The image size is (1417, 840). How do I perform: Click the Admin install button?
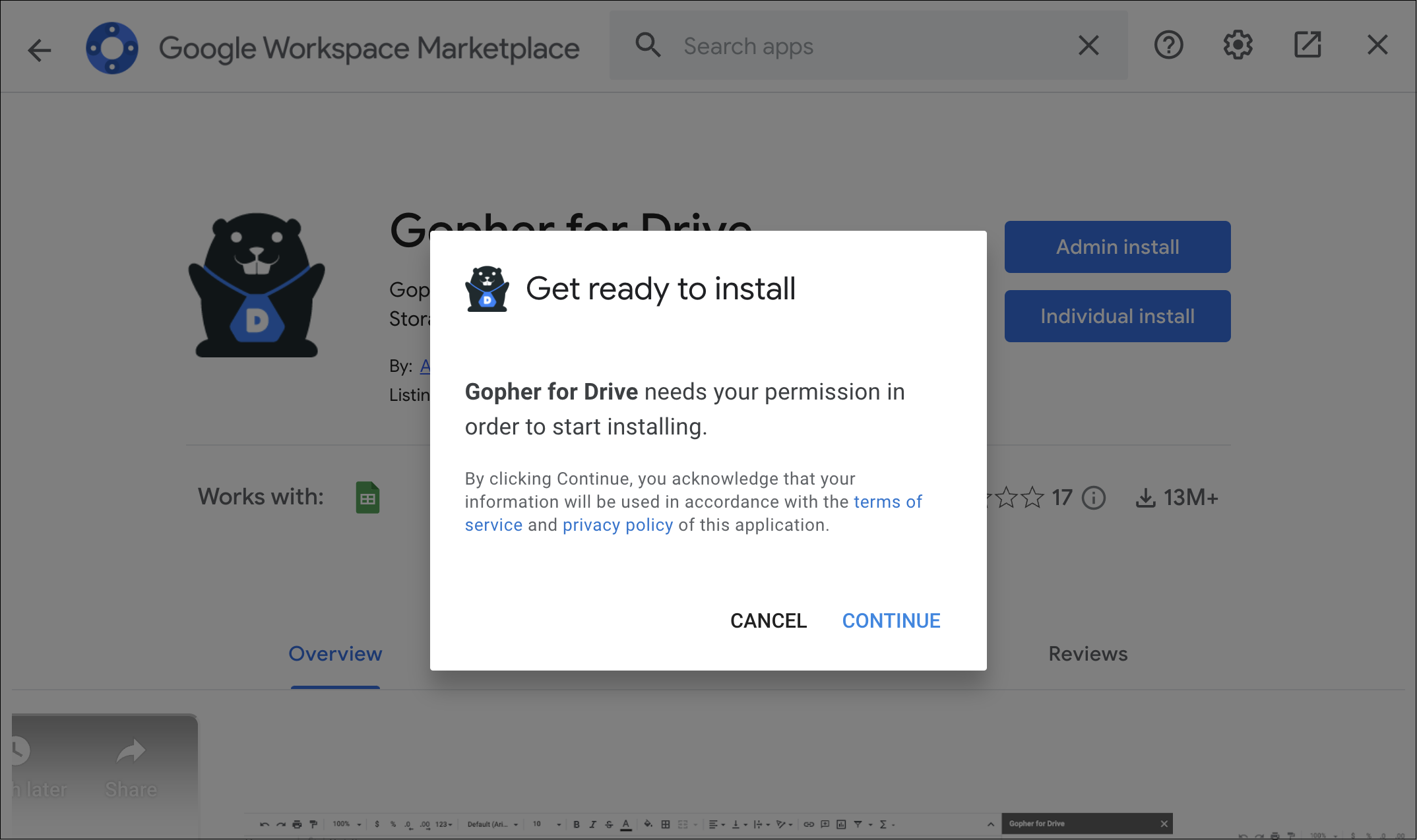(1117, 247)
